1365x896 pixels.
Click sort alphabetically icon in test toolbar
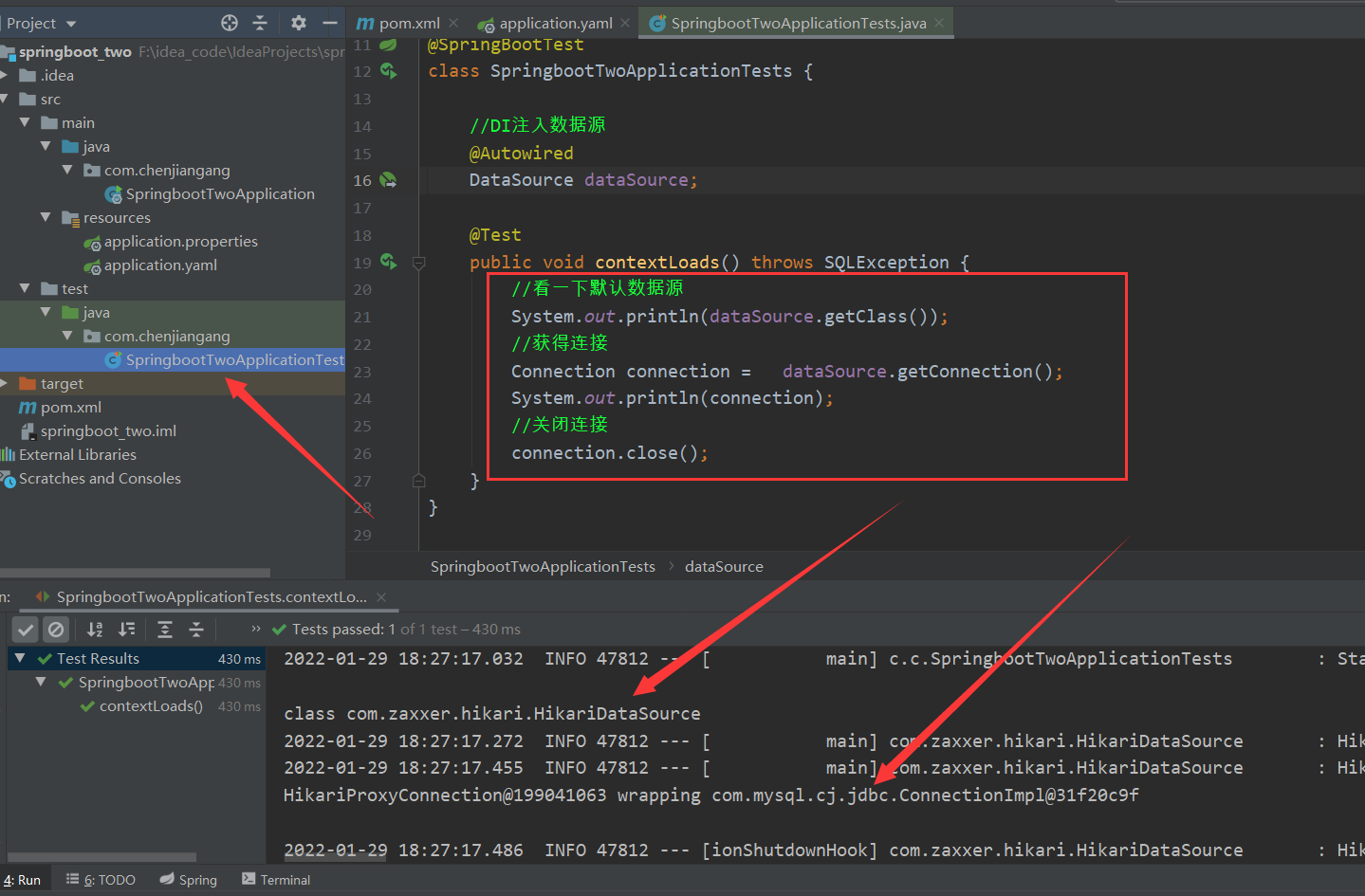click(x=95, y=629)
